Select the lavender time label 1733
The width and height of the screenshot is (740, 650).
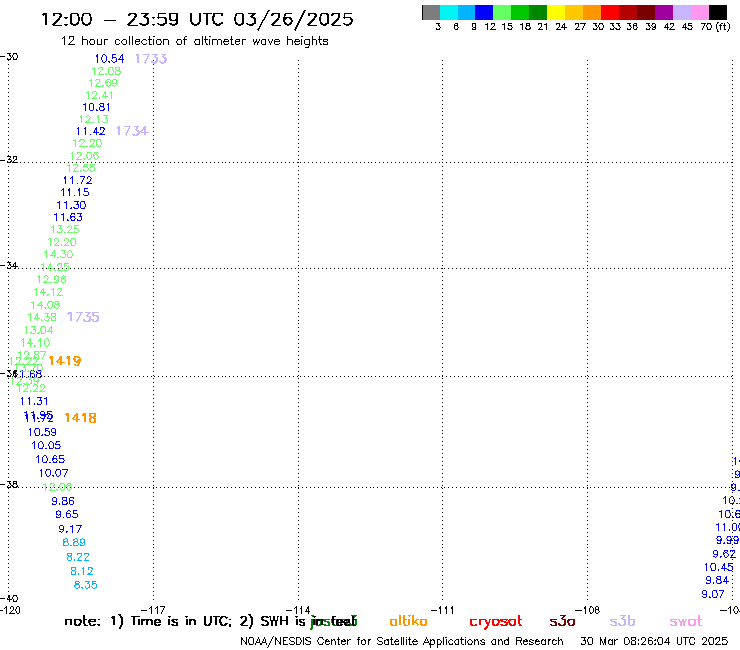[x=151, y=59]
